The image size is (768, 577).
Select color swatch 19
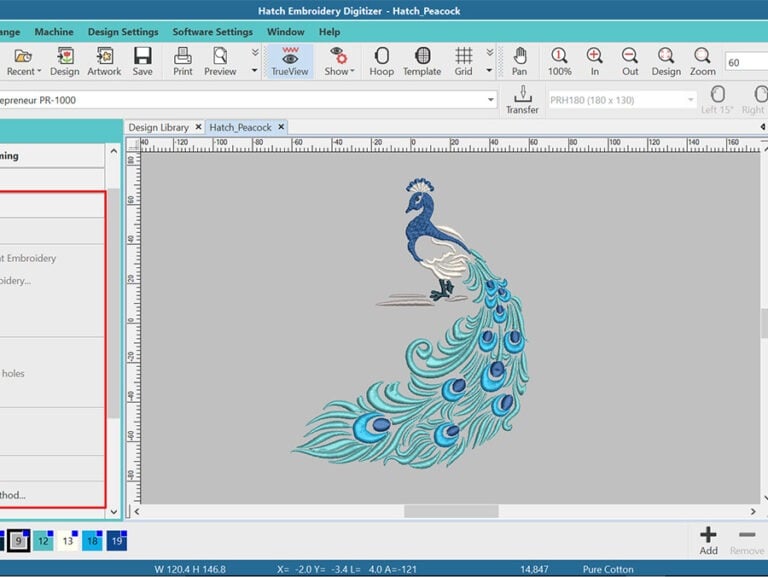tap(117, 541)
